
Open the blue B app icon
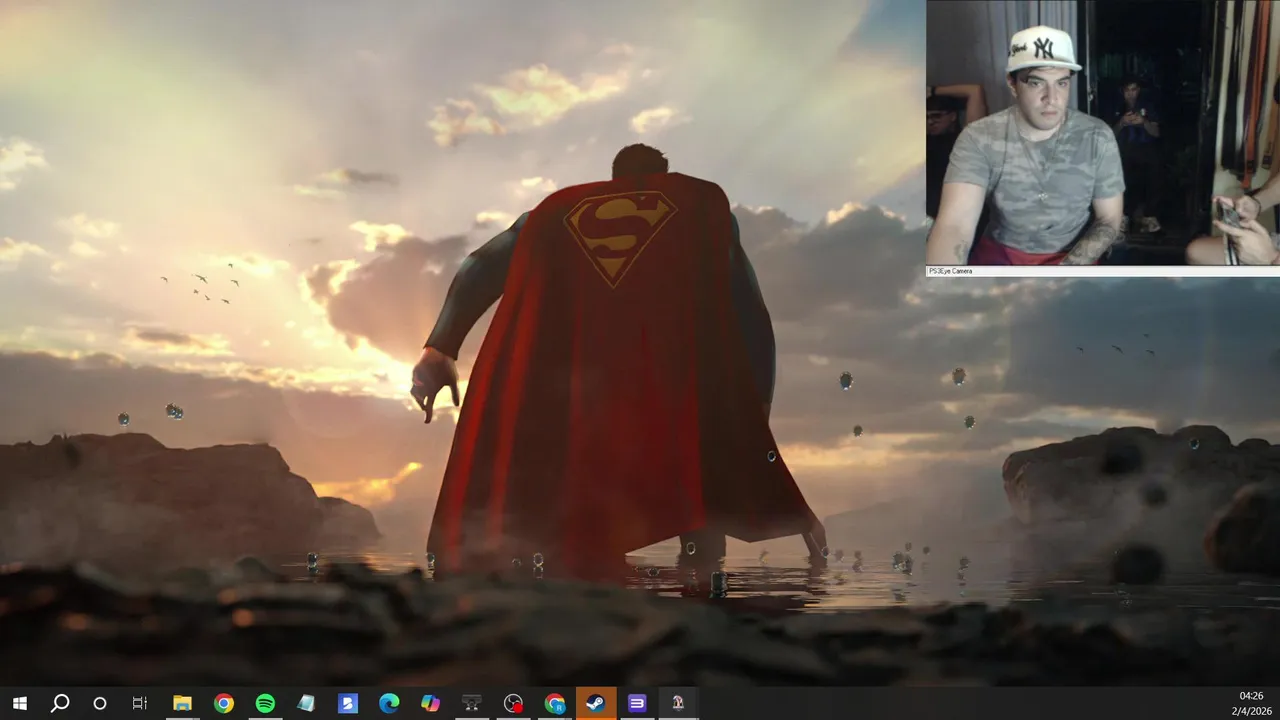(348, 703)
